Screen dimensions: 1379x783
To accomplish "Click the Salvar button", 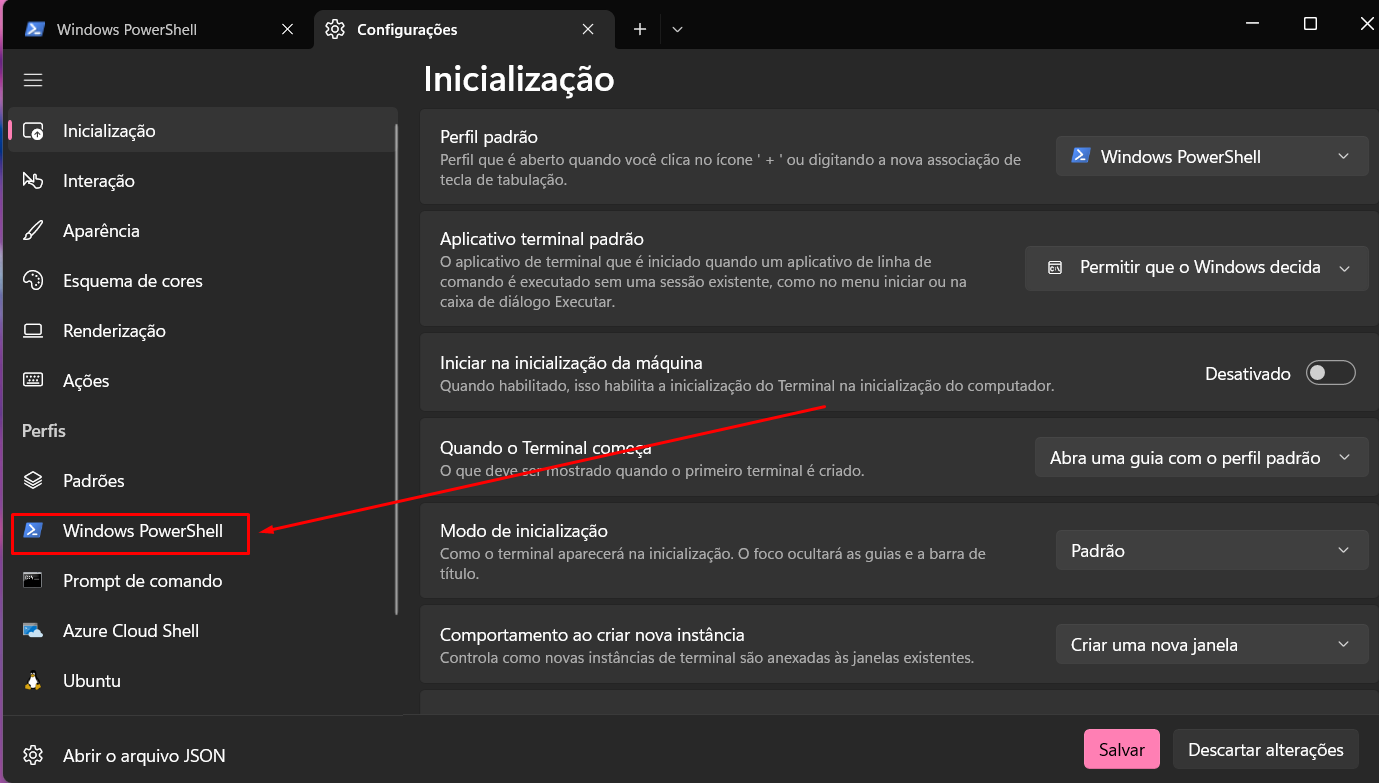I will (1121, 749).
